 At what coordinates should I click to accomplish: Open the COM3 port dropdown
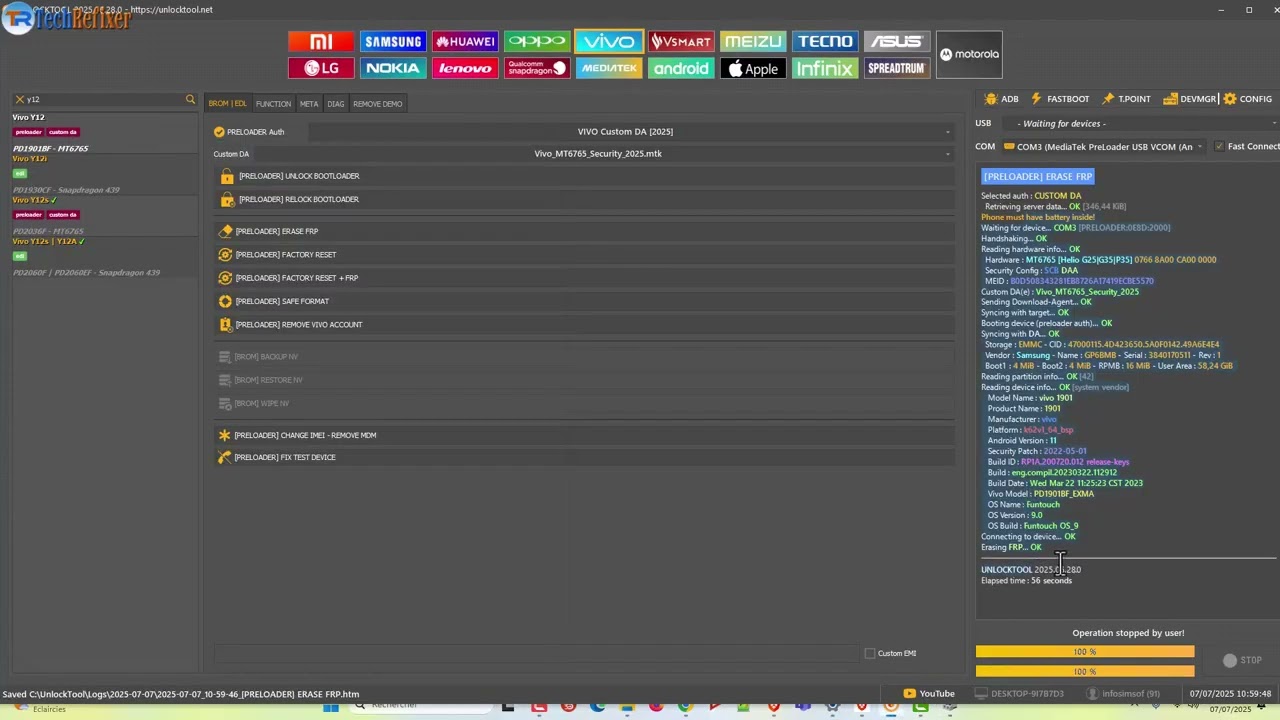pyautogui.click(x=1104, y=147)
